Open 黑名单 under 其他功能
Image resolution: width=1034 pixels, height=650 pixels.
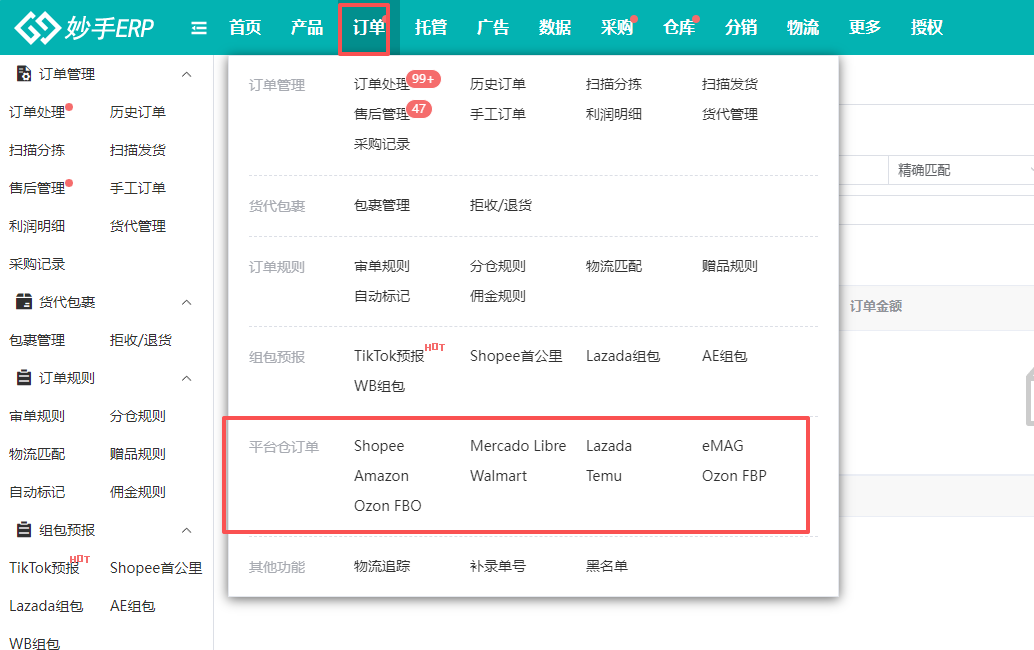tap(607, 566)
